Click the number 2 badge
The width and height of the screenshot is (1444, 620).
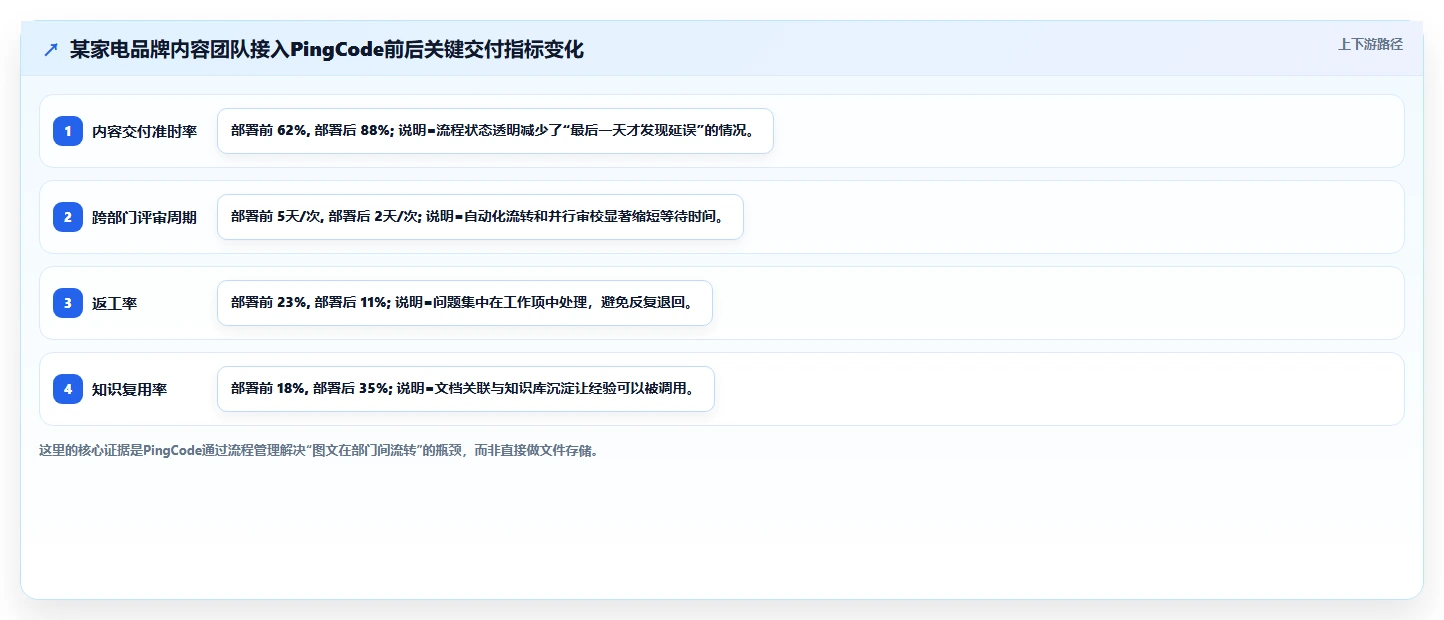pyautogui.click(x=68, y=217)
